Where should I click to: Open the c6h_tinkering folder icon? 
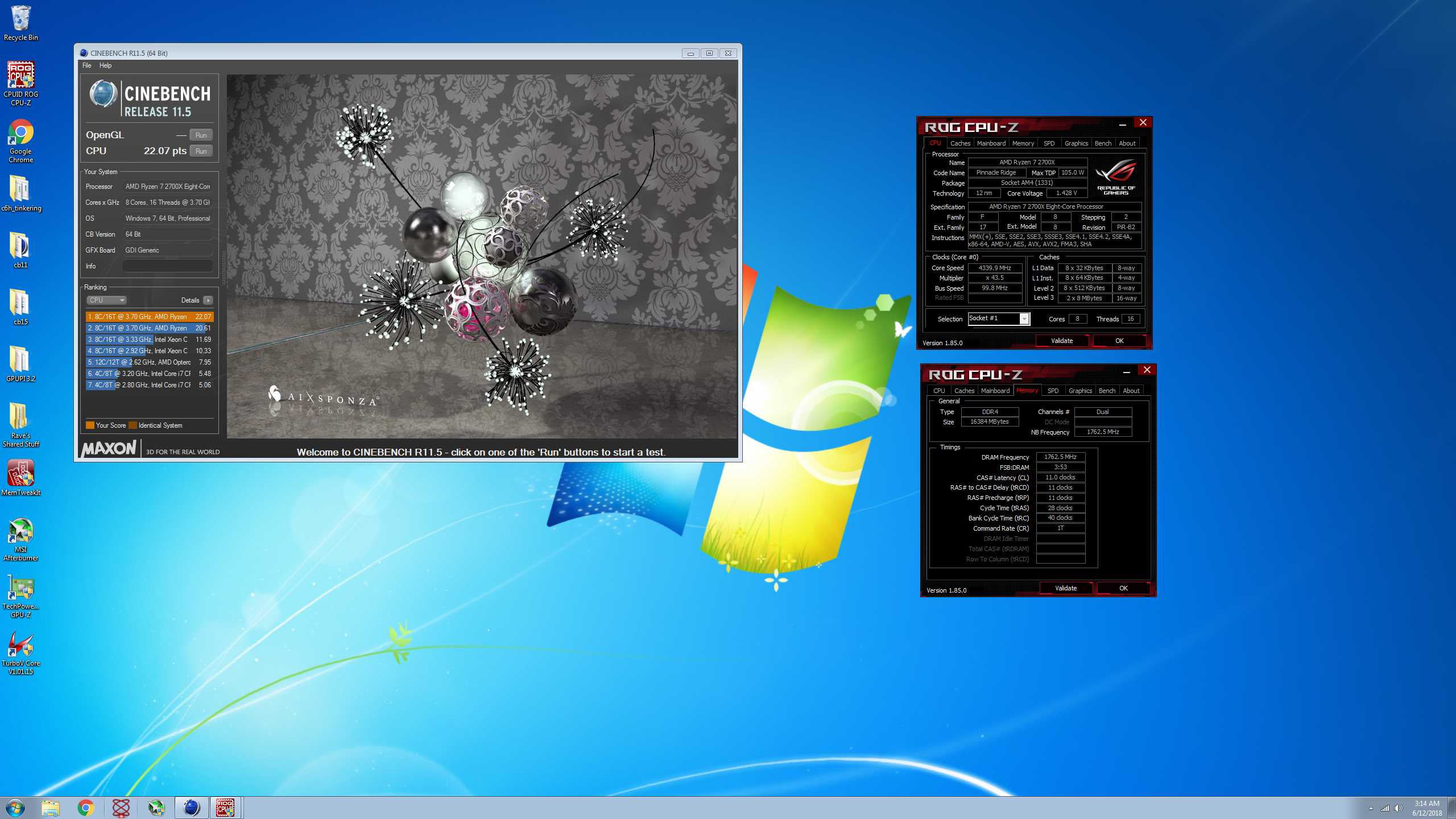21,193
